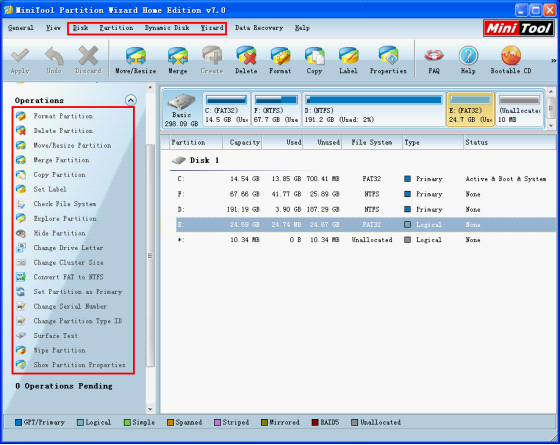Select the Unallocated 10 MB block
The width and height of the screenshot is (560, 445).
[x=520, y=109]
